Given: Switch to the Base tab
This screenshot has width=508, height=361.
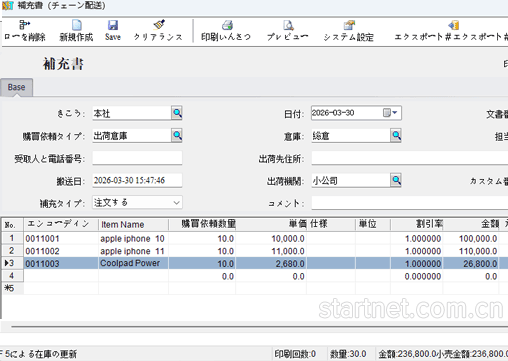Looking at the screenshot, I should pos(16,87).
